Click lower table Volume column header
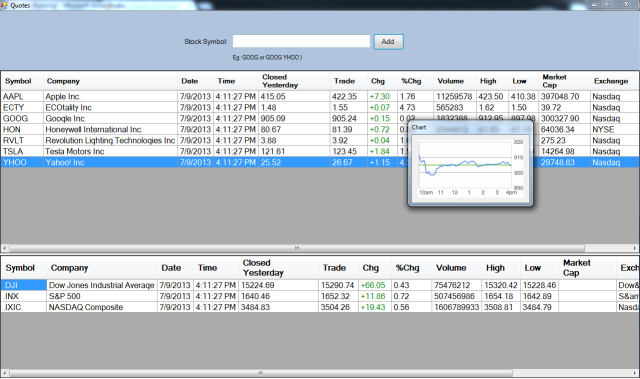 pos(456,268)
